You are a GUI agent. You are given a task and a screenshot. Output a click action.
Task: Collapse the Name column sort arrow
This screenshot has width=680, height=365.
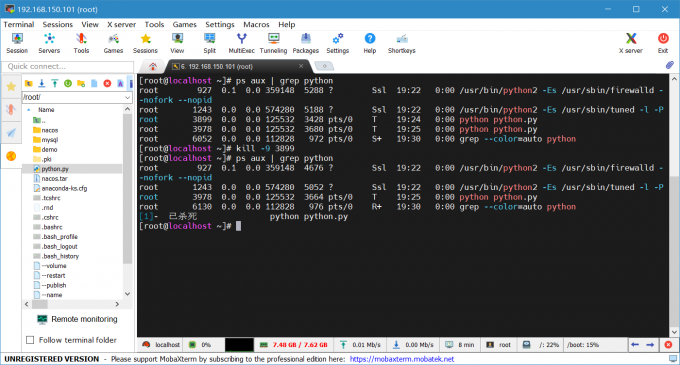point(29,110)
